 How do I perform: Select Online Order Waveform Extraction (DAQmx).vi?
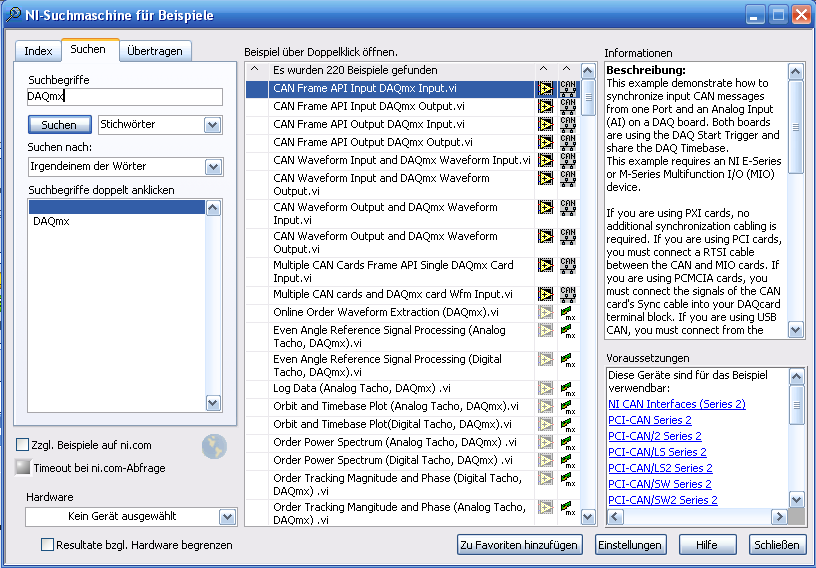pos(401,312)
